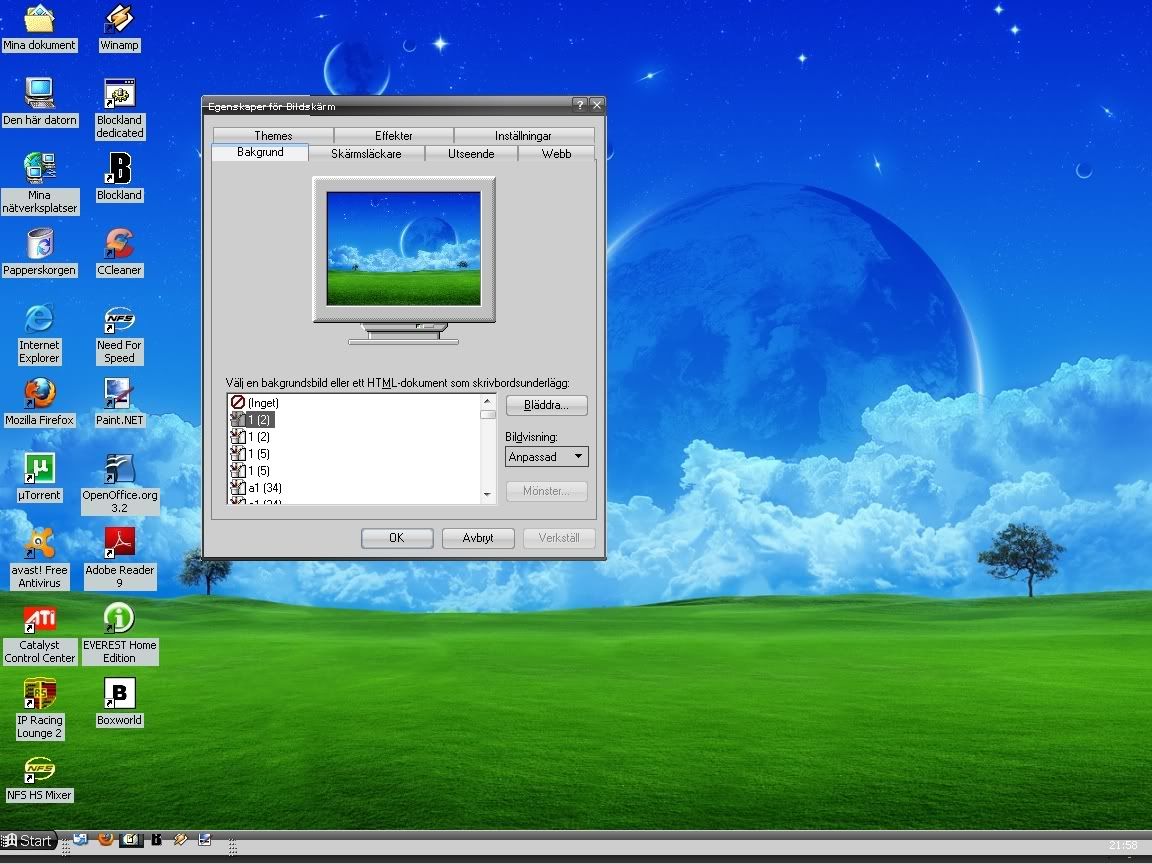
Task: Select the µTorrent desktop shortcut
Action: coord(39,469)
